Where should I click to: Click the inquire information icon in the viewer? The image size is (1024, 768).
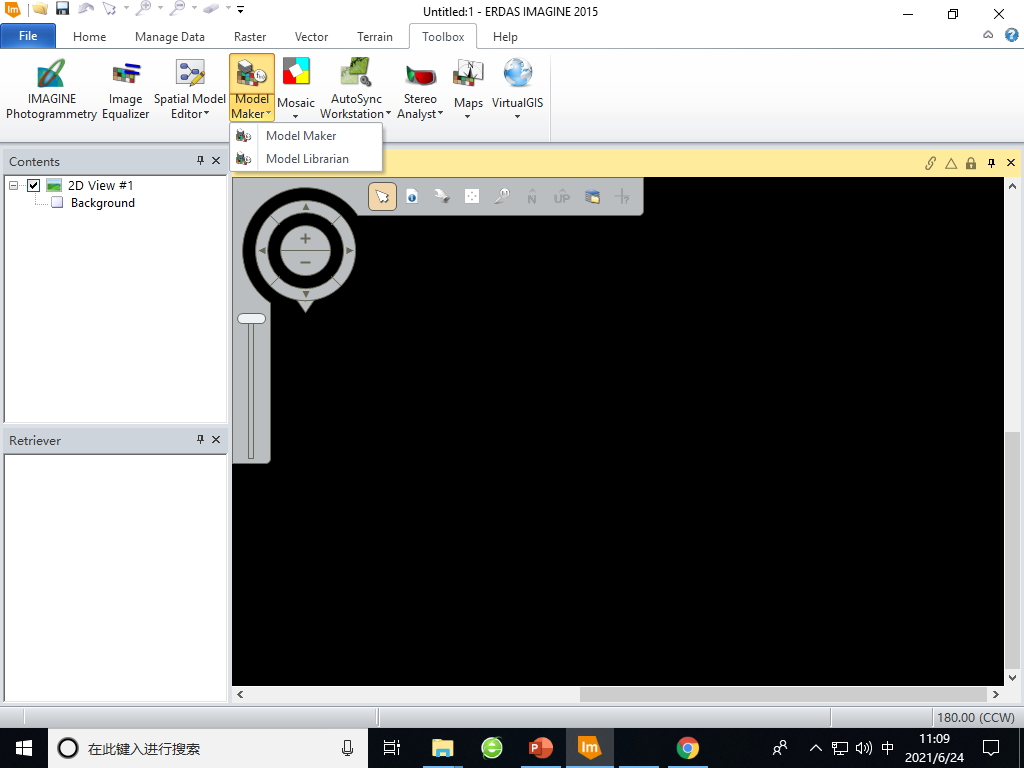pos(412,196)
